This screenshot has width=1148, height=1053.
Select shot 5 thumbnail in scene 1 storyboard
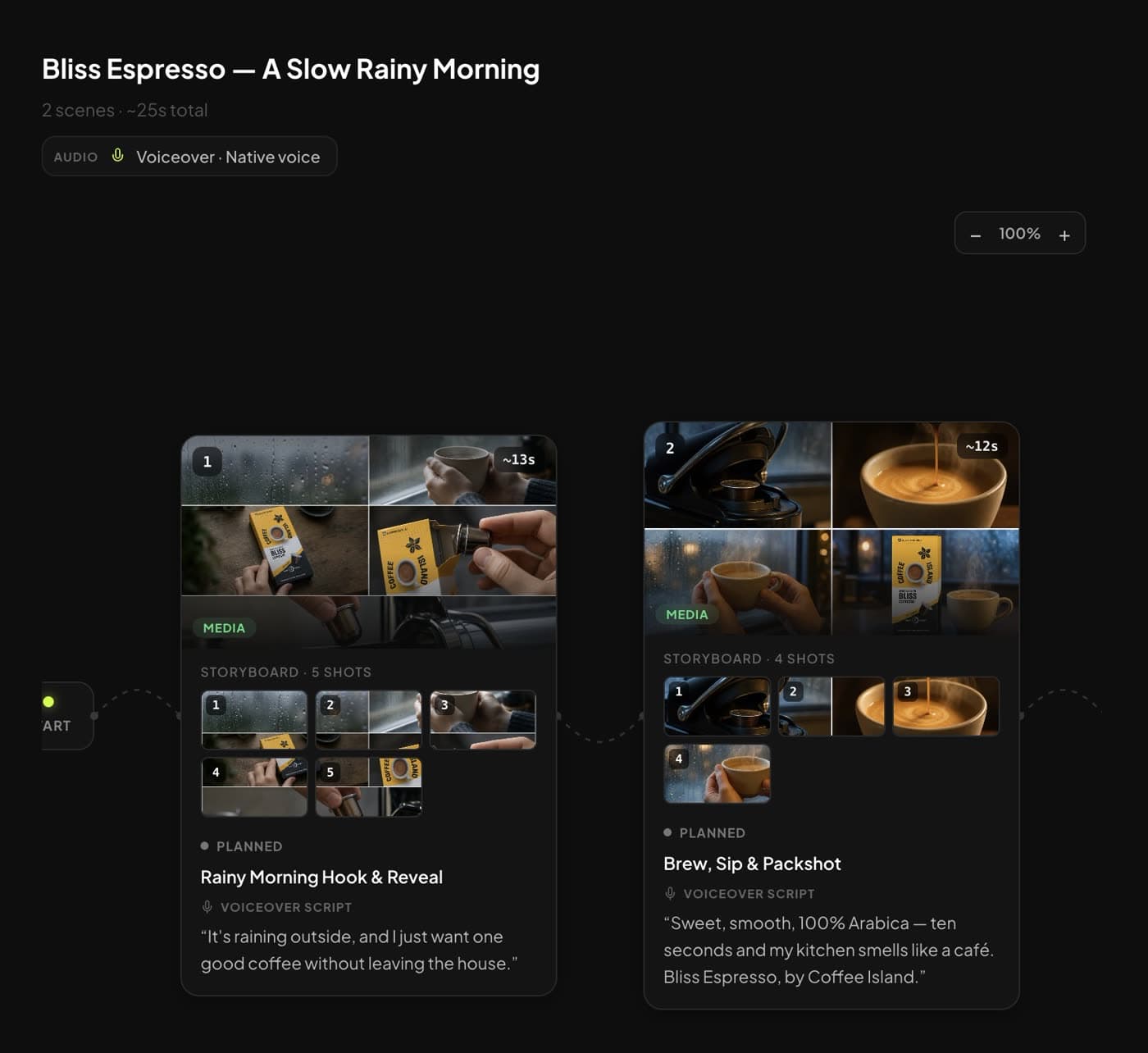pyautogui.click(x=368, y=787)
